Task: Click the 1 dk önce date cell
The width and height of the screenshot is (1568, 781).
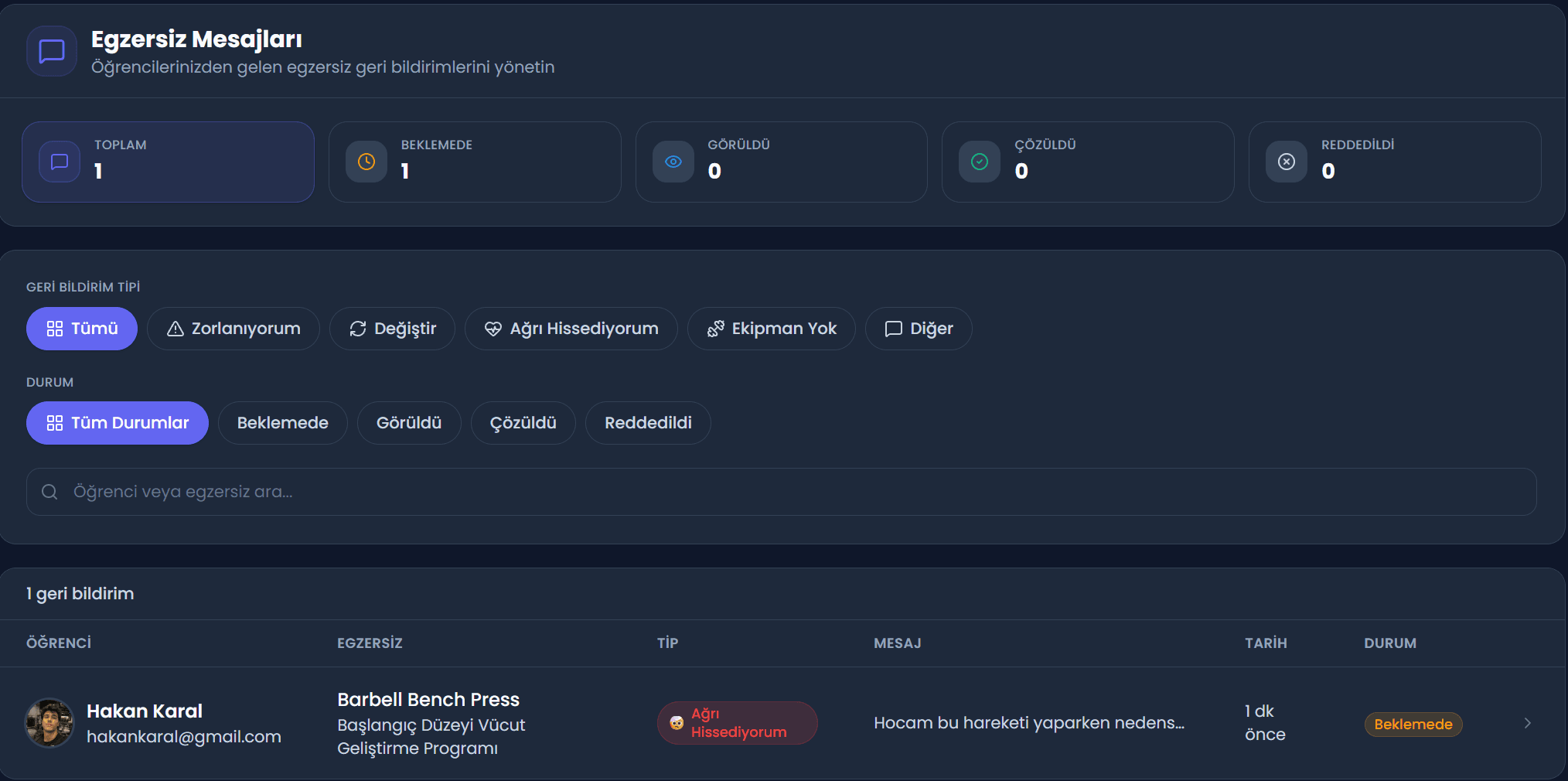Action: pos(1265,723)
